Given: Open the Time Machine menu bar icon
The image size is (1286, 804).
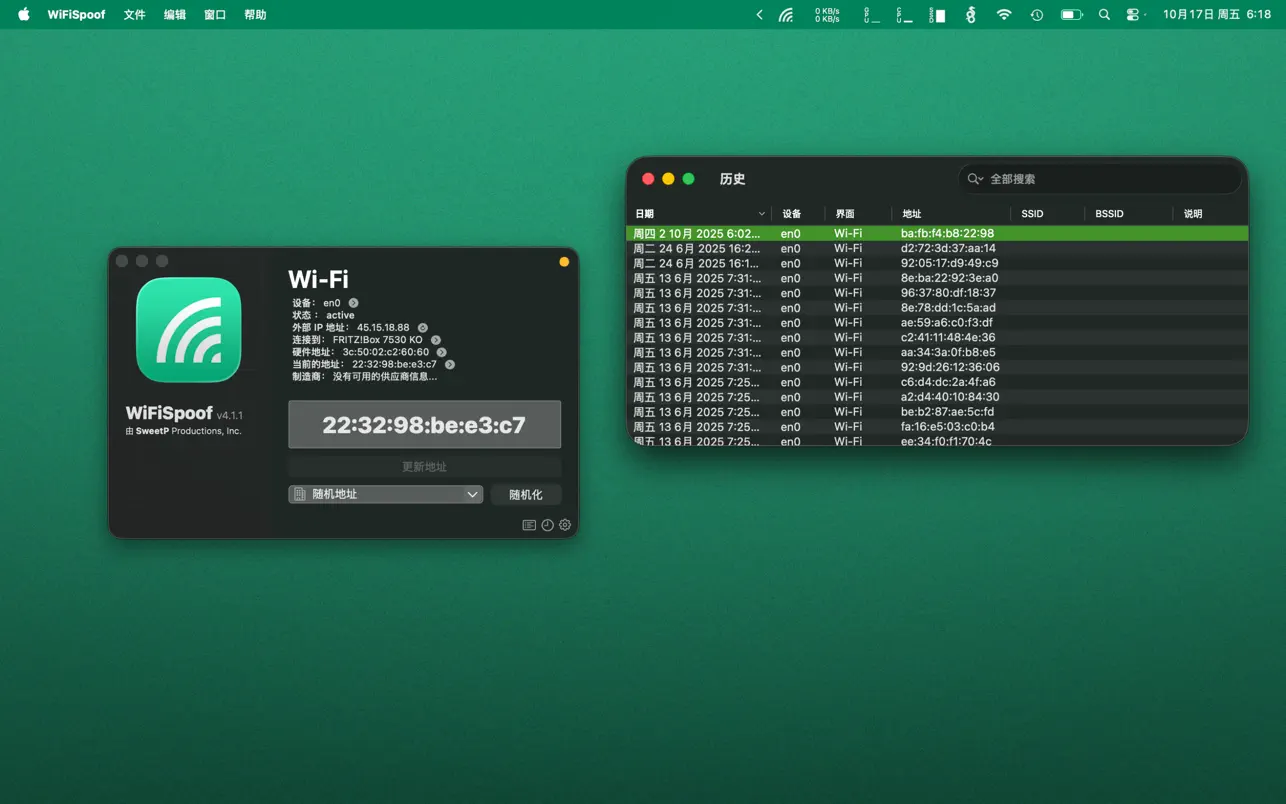Looking at the screenshot, I should click(1037, 15).
